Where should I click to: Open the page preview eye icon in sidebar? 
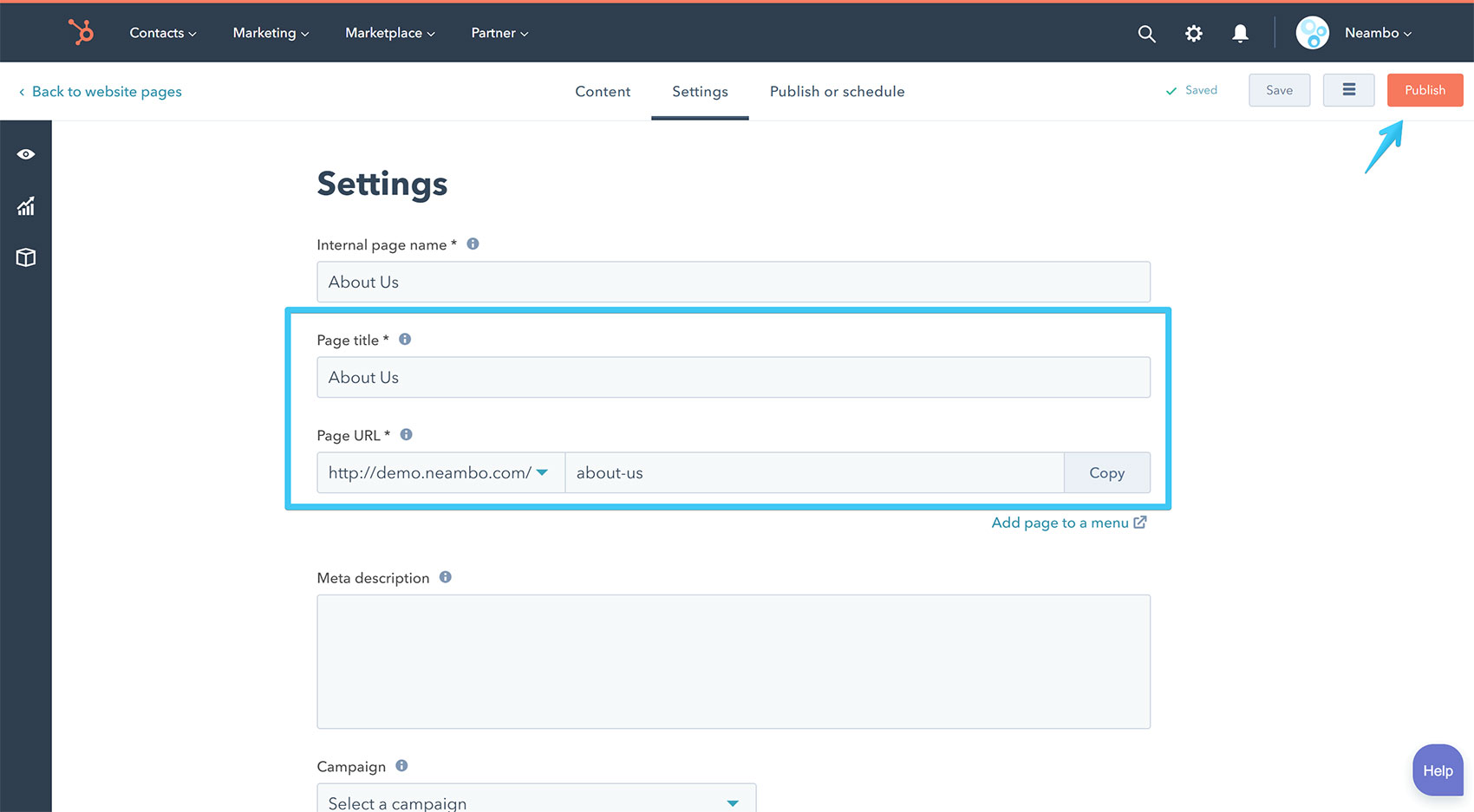26,153
